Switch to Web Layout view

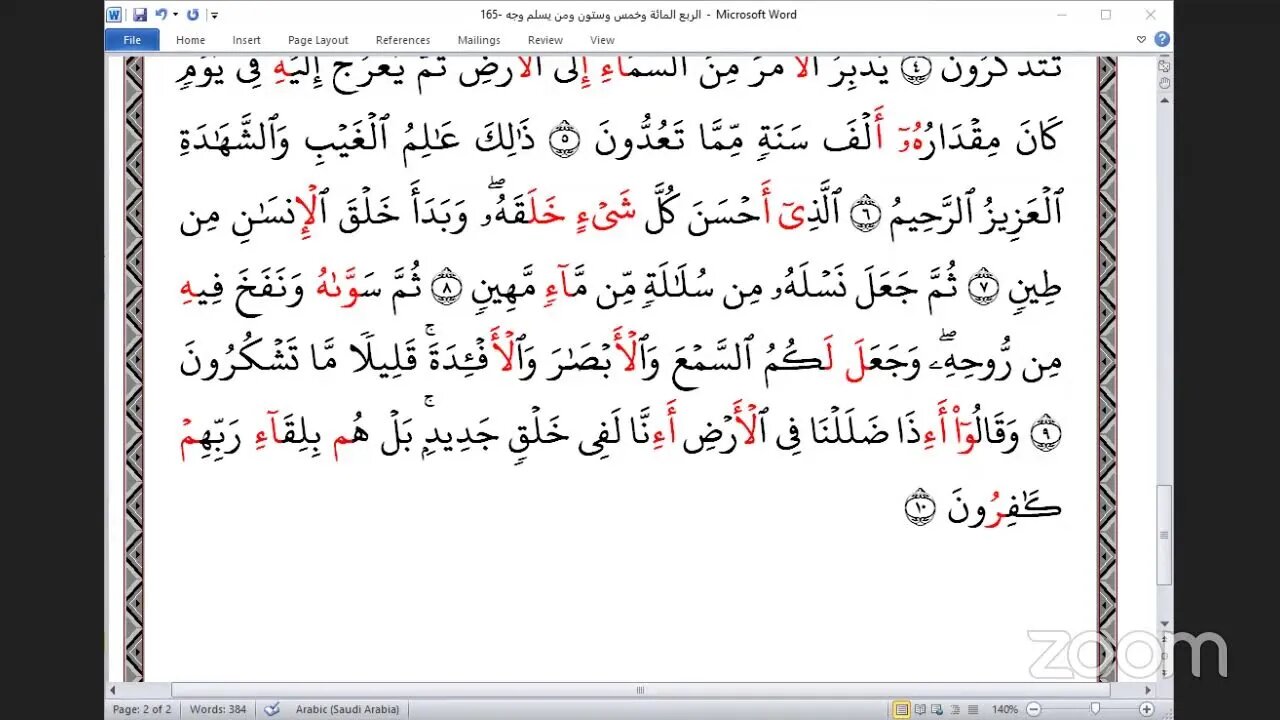point(937,709)
